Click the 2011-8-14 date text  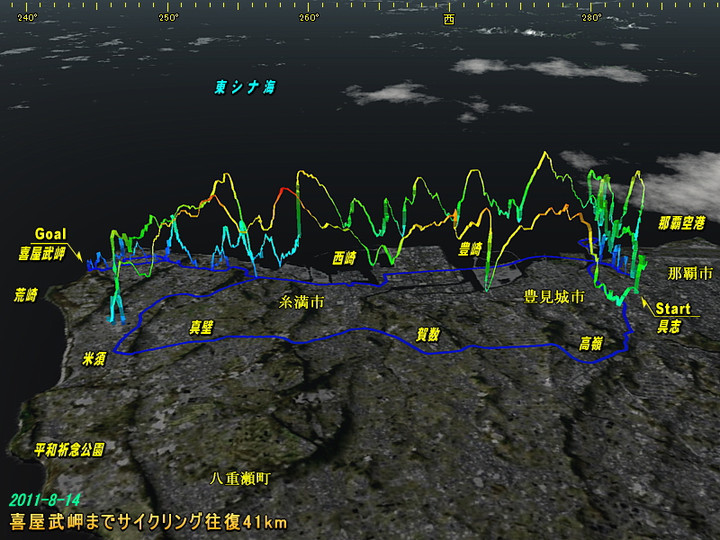[x=47, y=499]
